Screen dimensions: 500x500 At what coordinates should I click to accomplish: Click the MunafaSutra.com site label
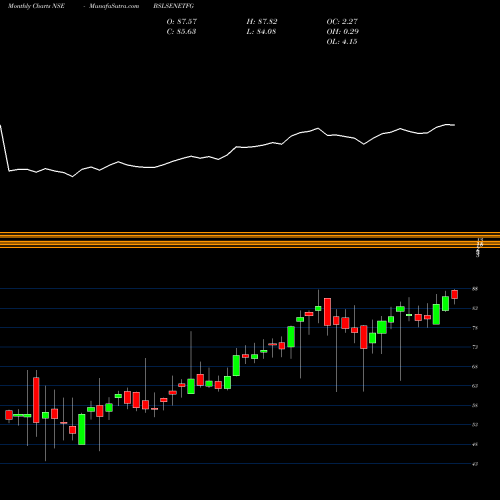click(114, 6)
